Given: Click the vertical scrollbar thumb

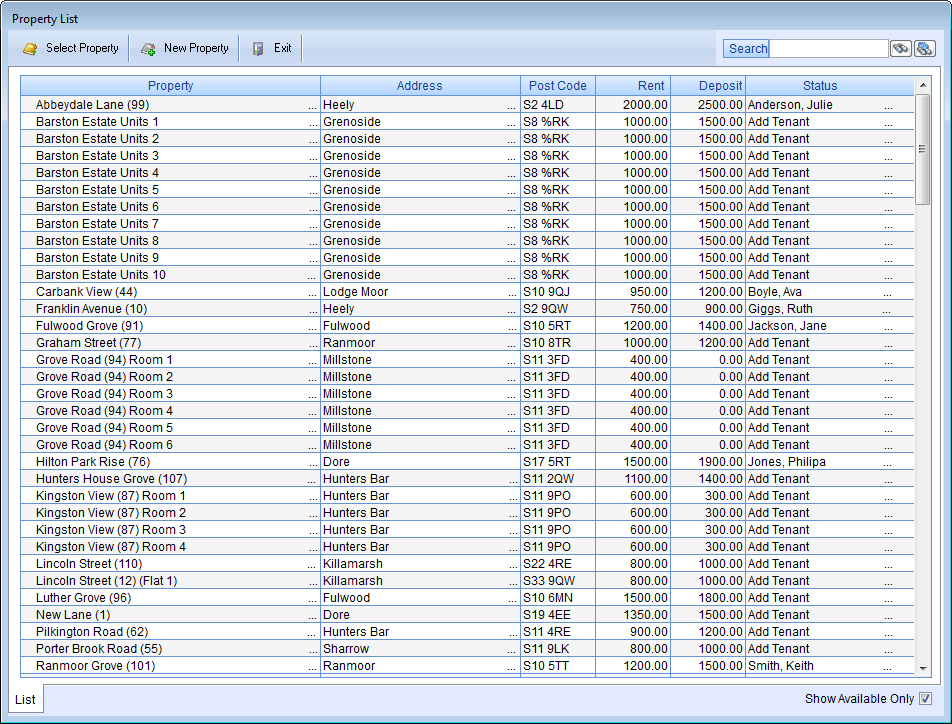Looking at the screenshot, I should coord(923,149).
